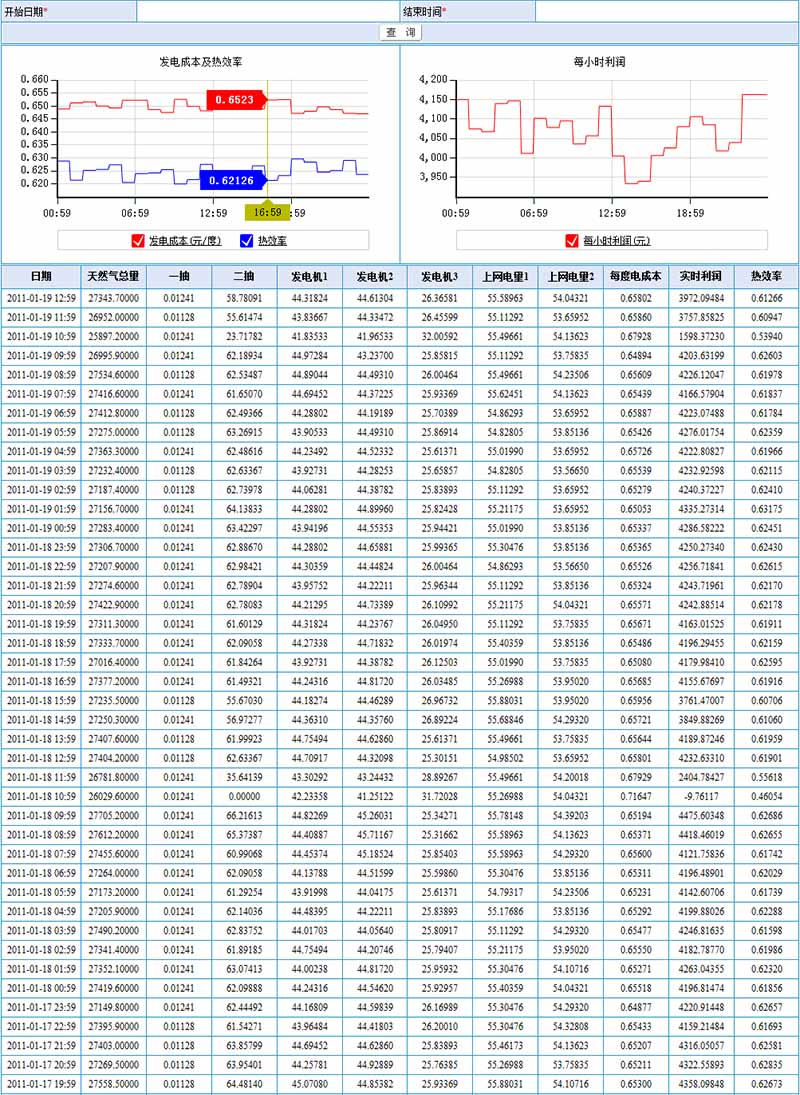Click the negative profit value -9.76117
This screenshot has height=1095, width=800.
701,796
